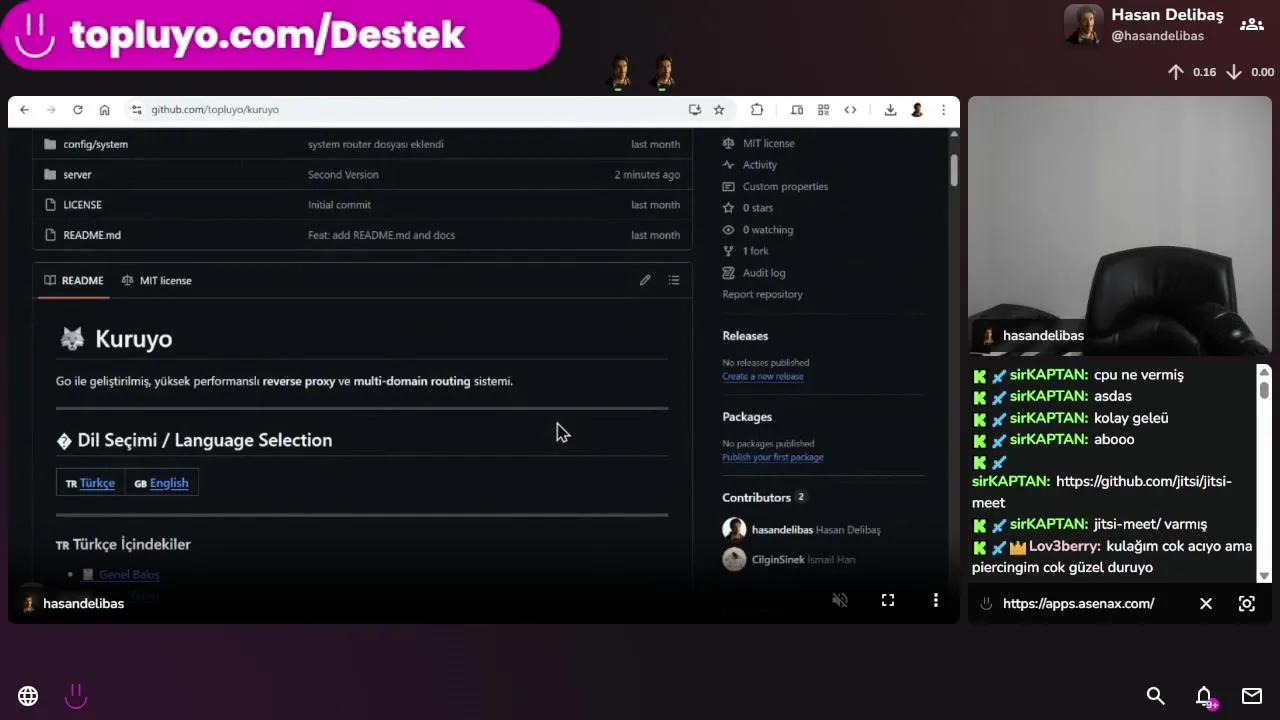
Task: Open the github.com/jitsi/jitsi-meet chat link
Action: coord(1102,492)
